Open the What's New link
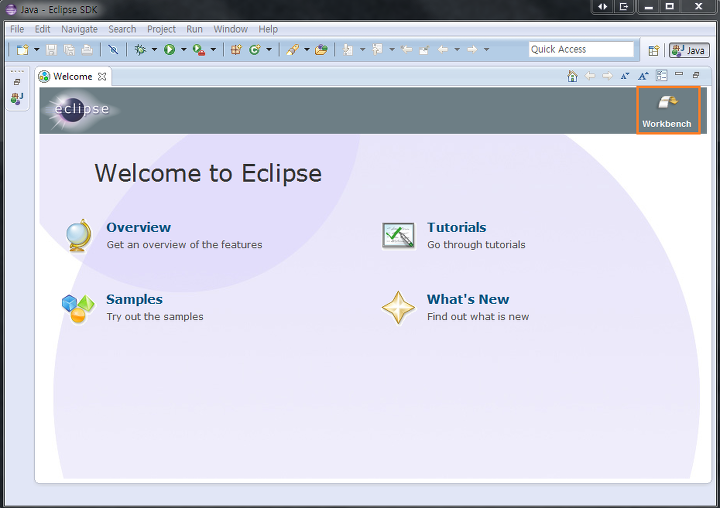 point(468,299)
